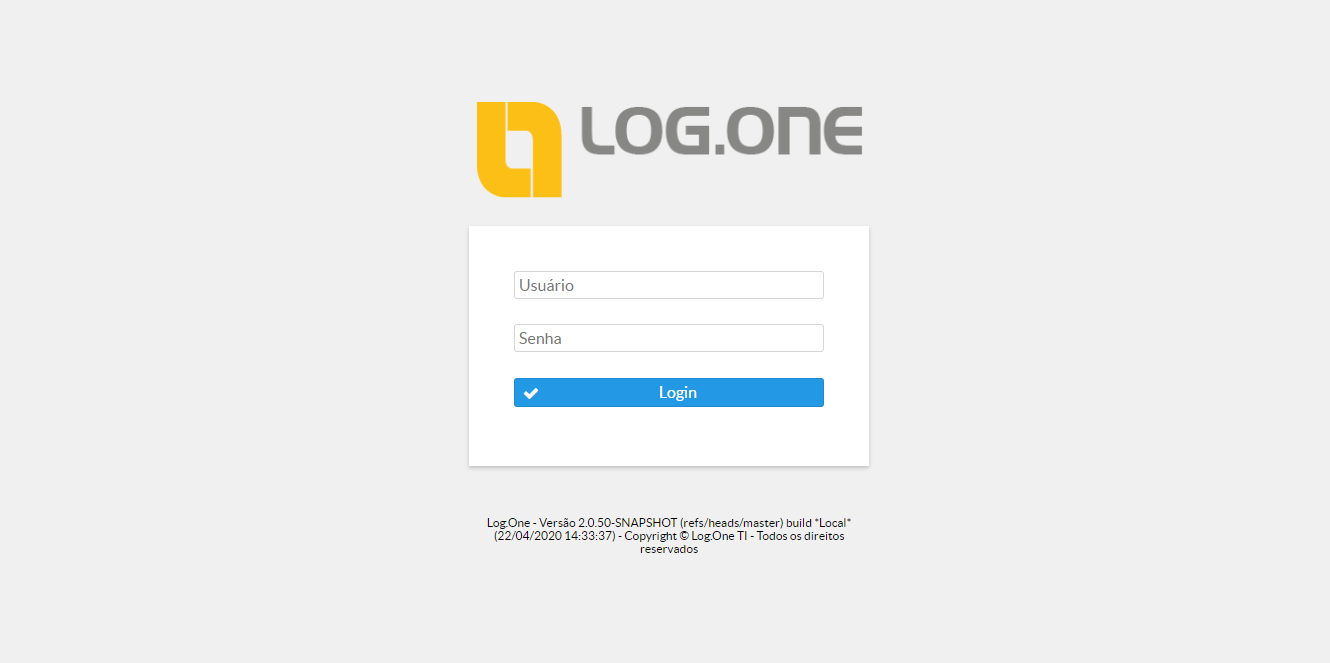Click the copyright © symbol in footer
Viewport: 1330px width, 663px height.
coord(684,536)
